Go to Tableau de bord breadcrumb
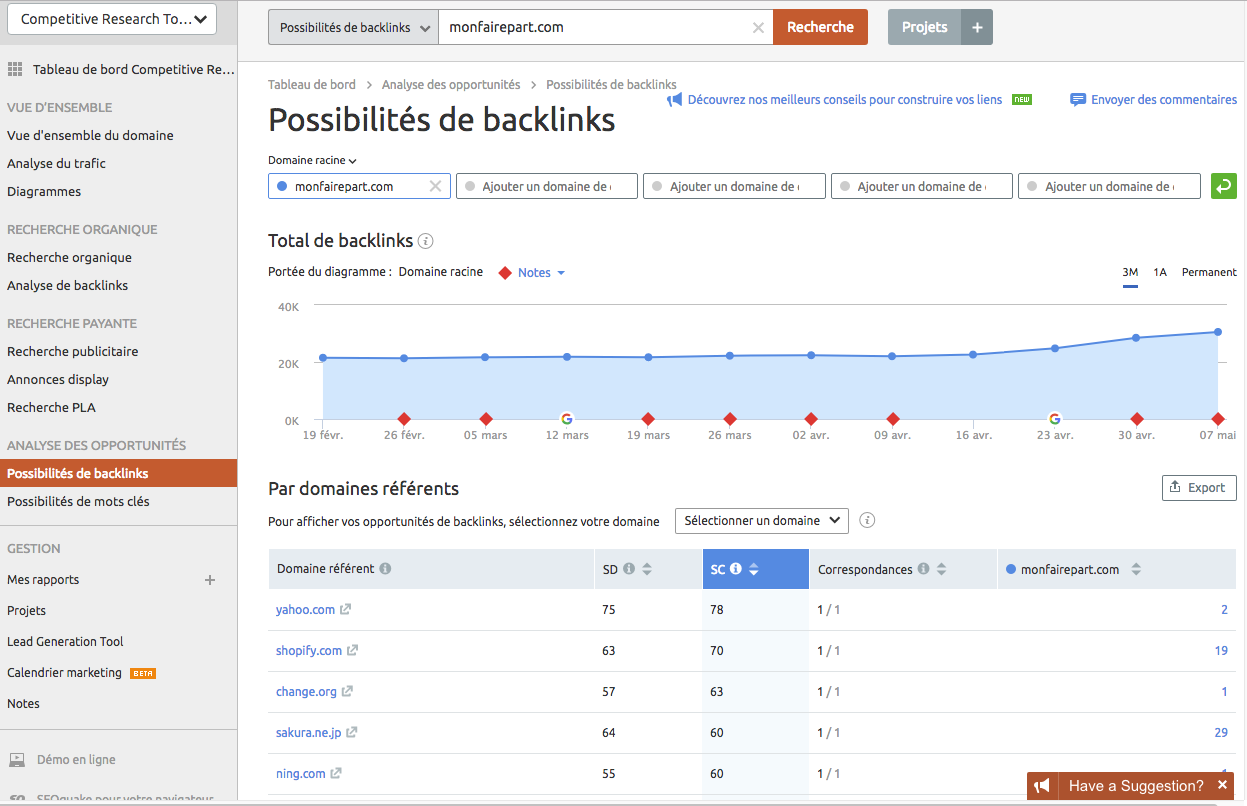This screenshot has width=1247, height=806. coord(312,85)
